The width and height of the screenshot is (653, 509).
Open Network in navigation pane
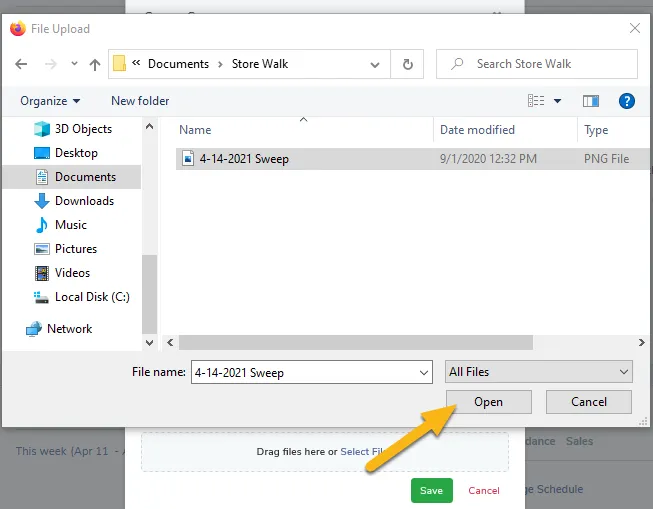pyautogui.click(x=59, y=329)
